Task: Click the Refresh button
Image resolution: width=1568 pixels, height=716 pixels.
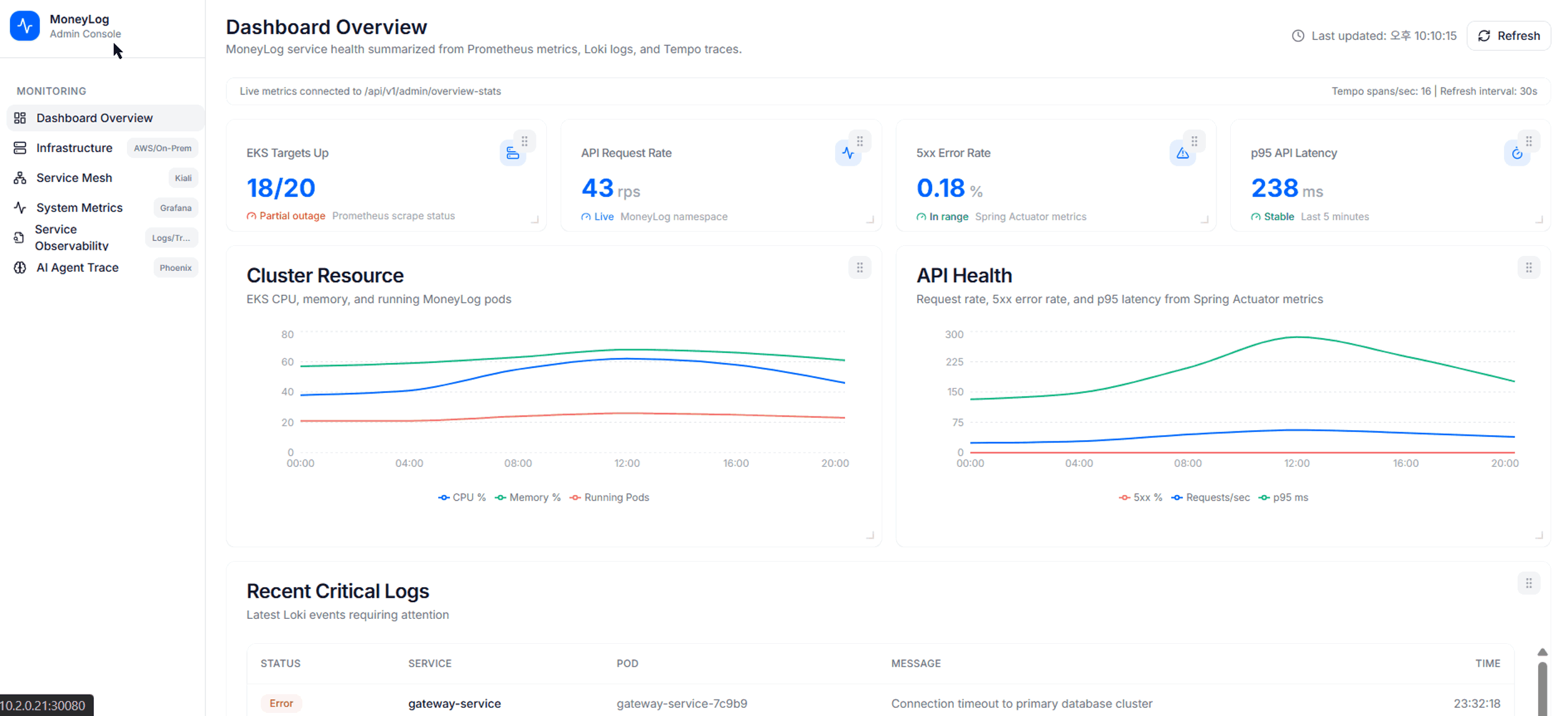Action: (x=1509, y=36)
